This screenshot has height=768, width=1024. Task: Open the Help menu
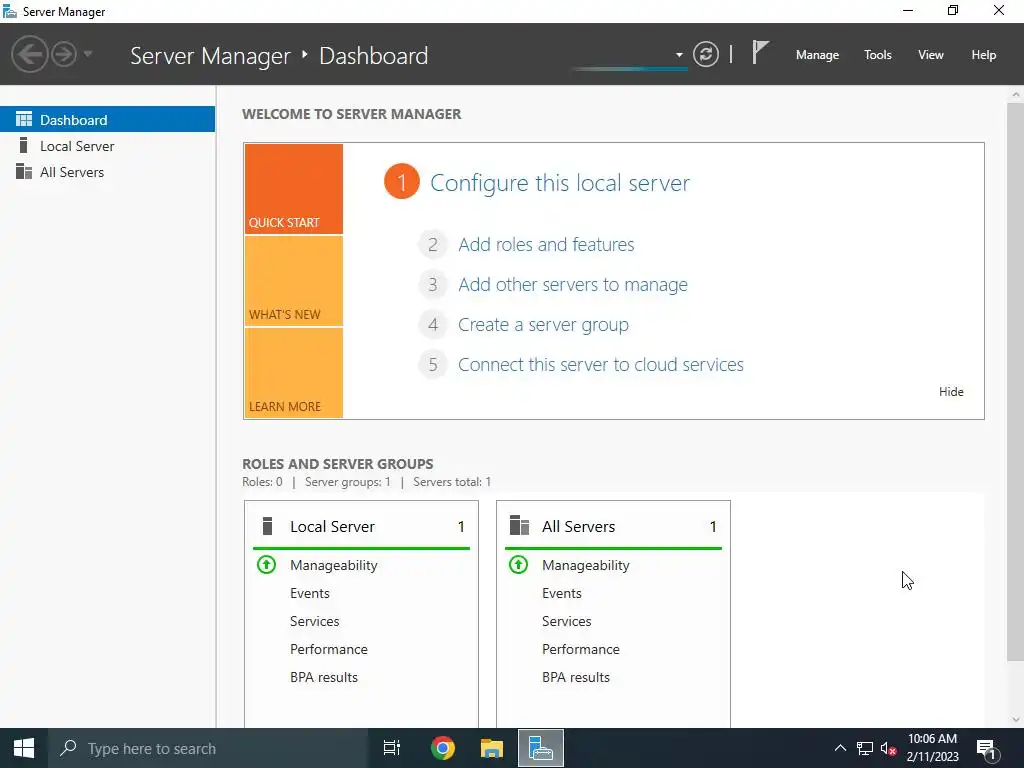pyautogui.click(x=984, y=55)
